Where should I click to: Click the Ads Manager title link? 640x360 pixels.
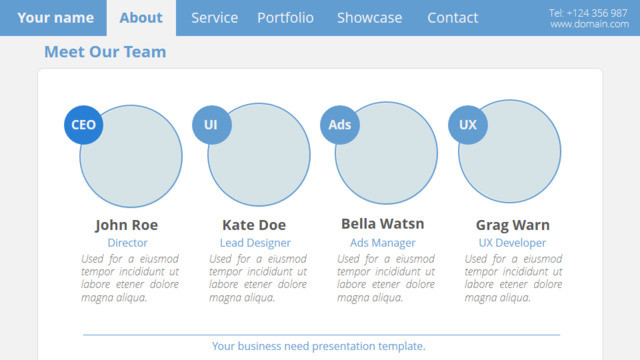point(382,243)
